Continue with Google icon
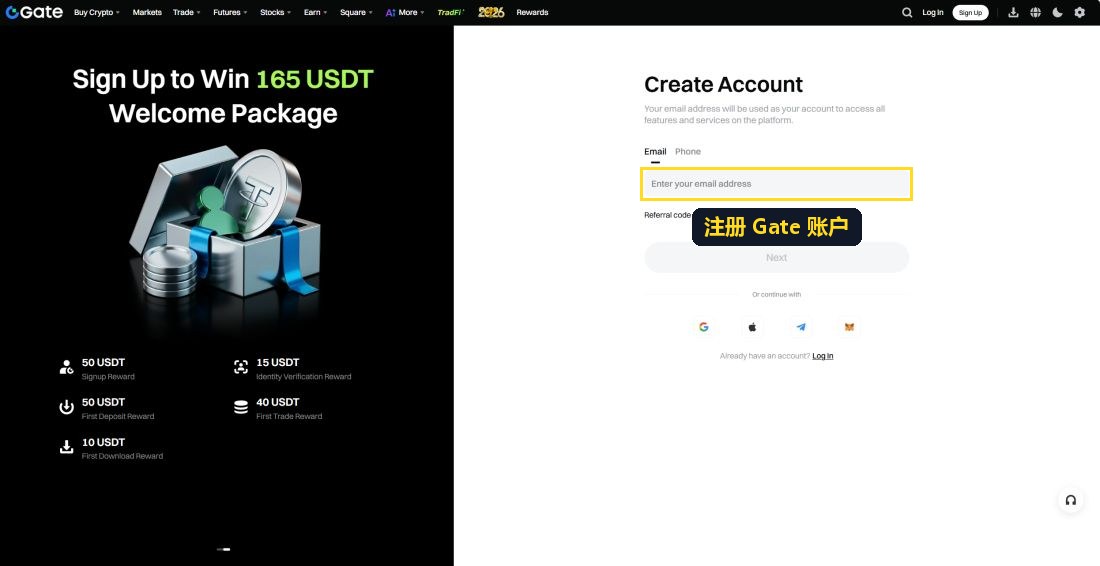 [x=704, y=327]
